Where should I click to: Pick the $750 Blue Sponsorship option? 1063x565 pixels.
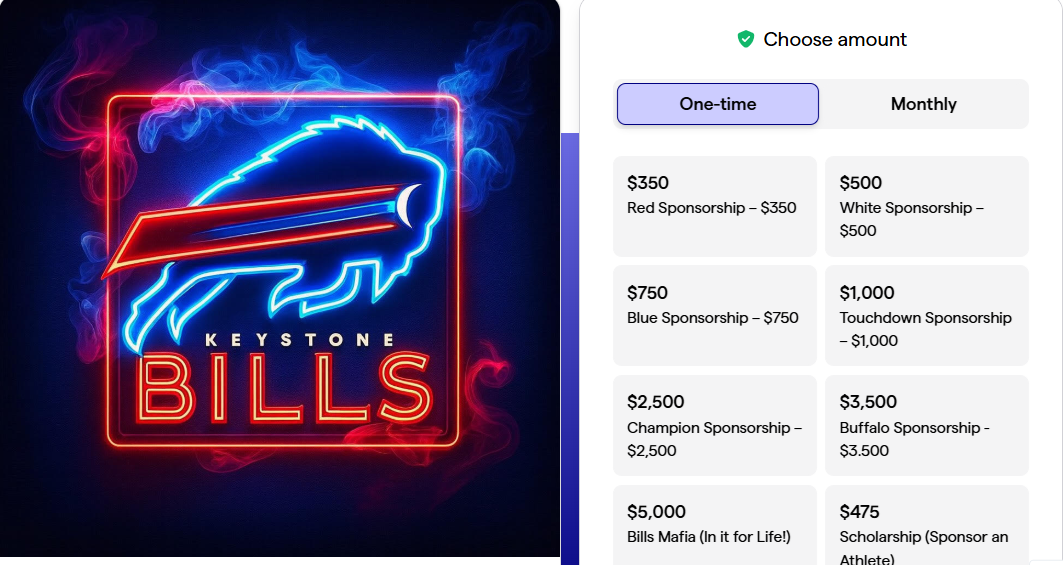click(x=714, y=315)
